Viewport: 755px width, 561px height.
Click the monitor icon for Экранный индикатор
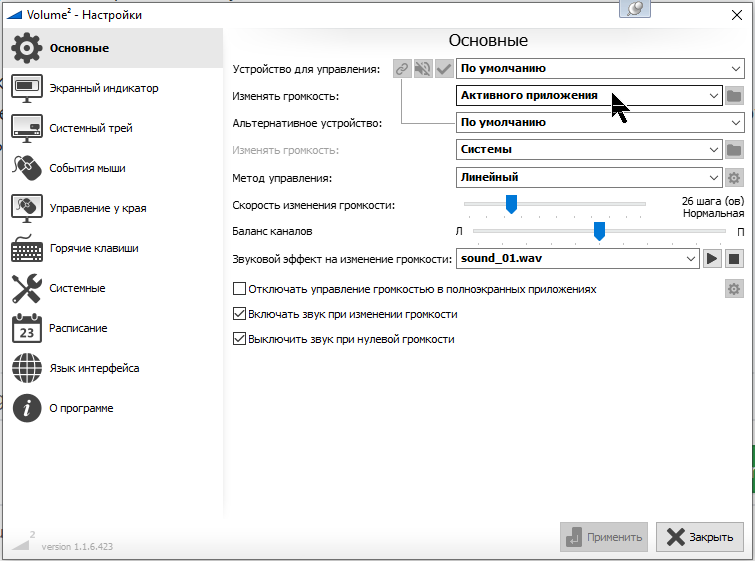pos(26,88)
